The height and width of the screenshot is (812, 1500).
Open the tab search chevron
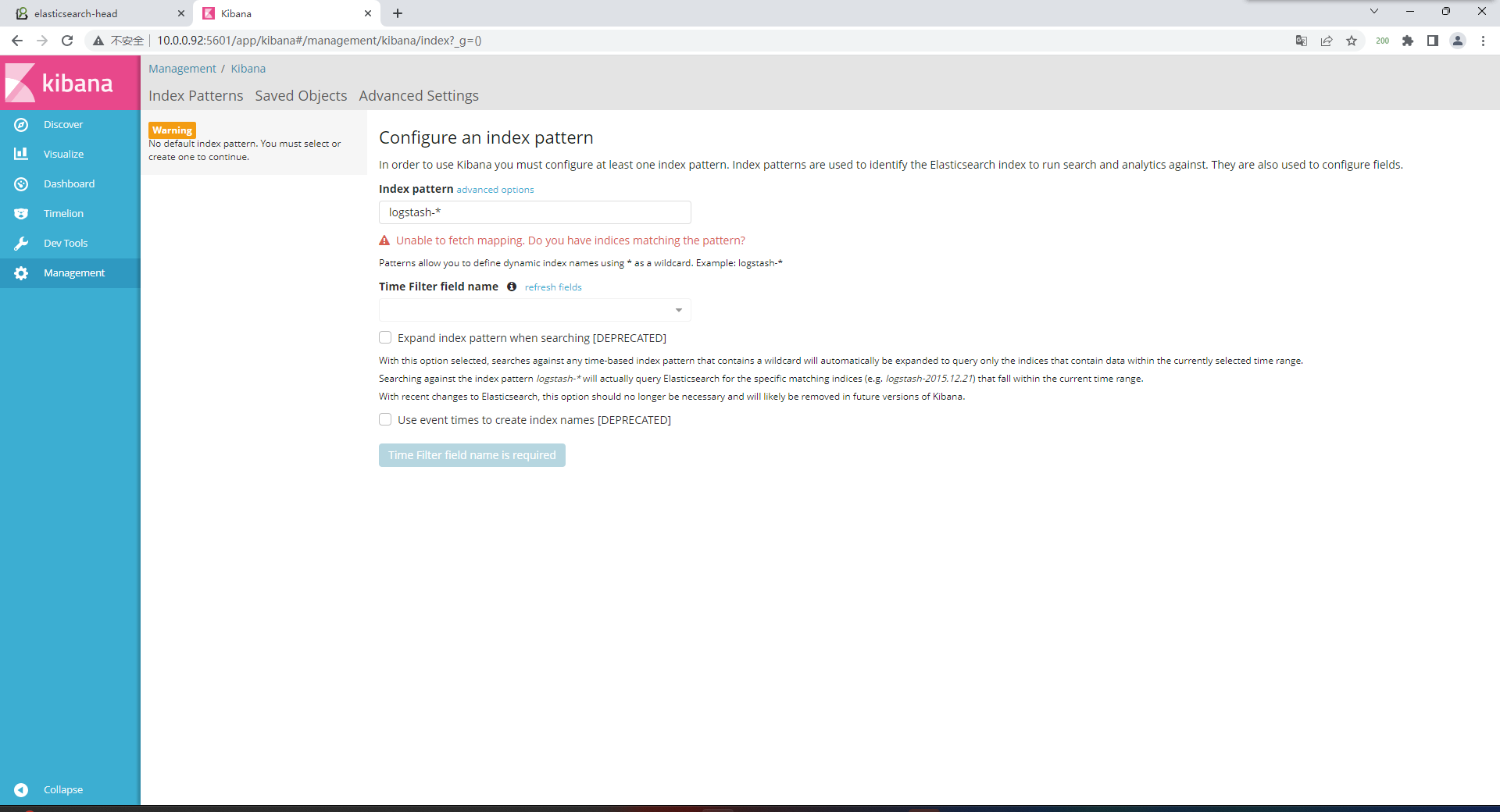tap(1374, 11)
